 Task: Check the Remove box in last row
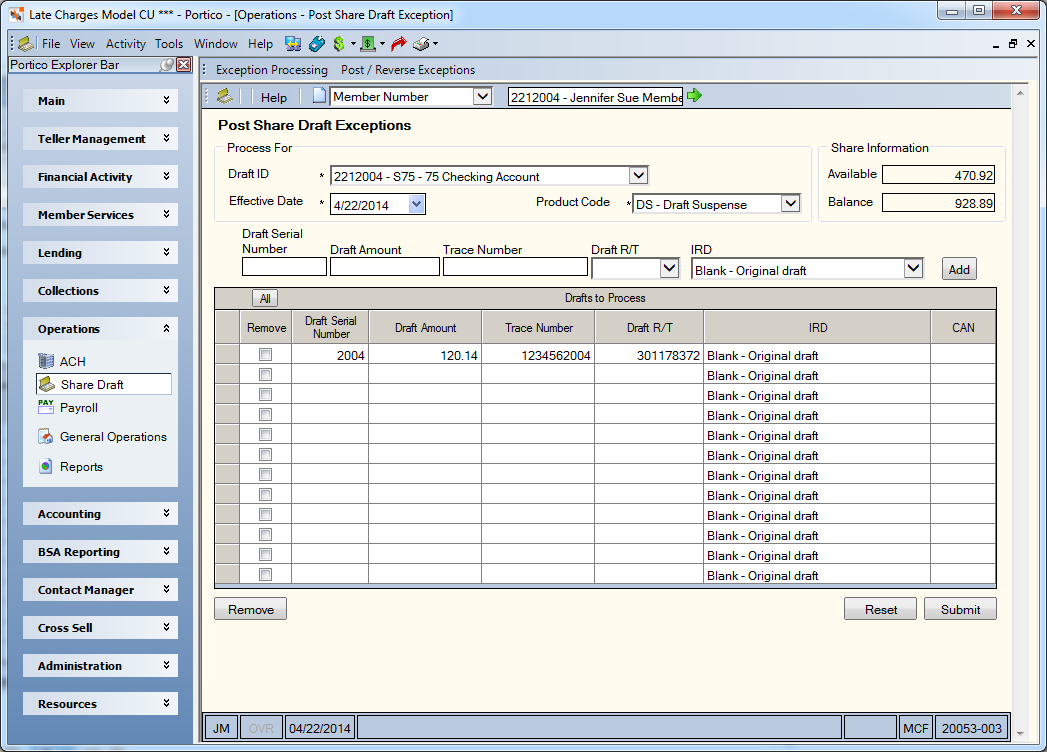pos(265,574)
